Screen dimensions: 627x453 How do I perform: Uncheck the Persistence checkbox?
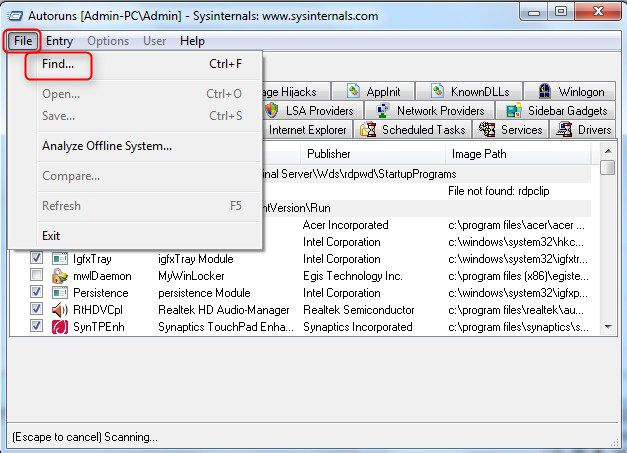pos(36,291)
